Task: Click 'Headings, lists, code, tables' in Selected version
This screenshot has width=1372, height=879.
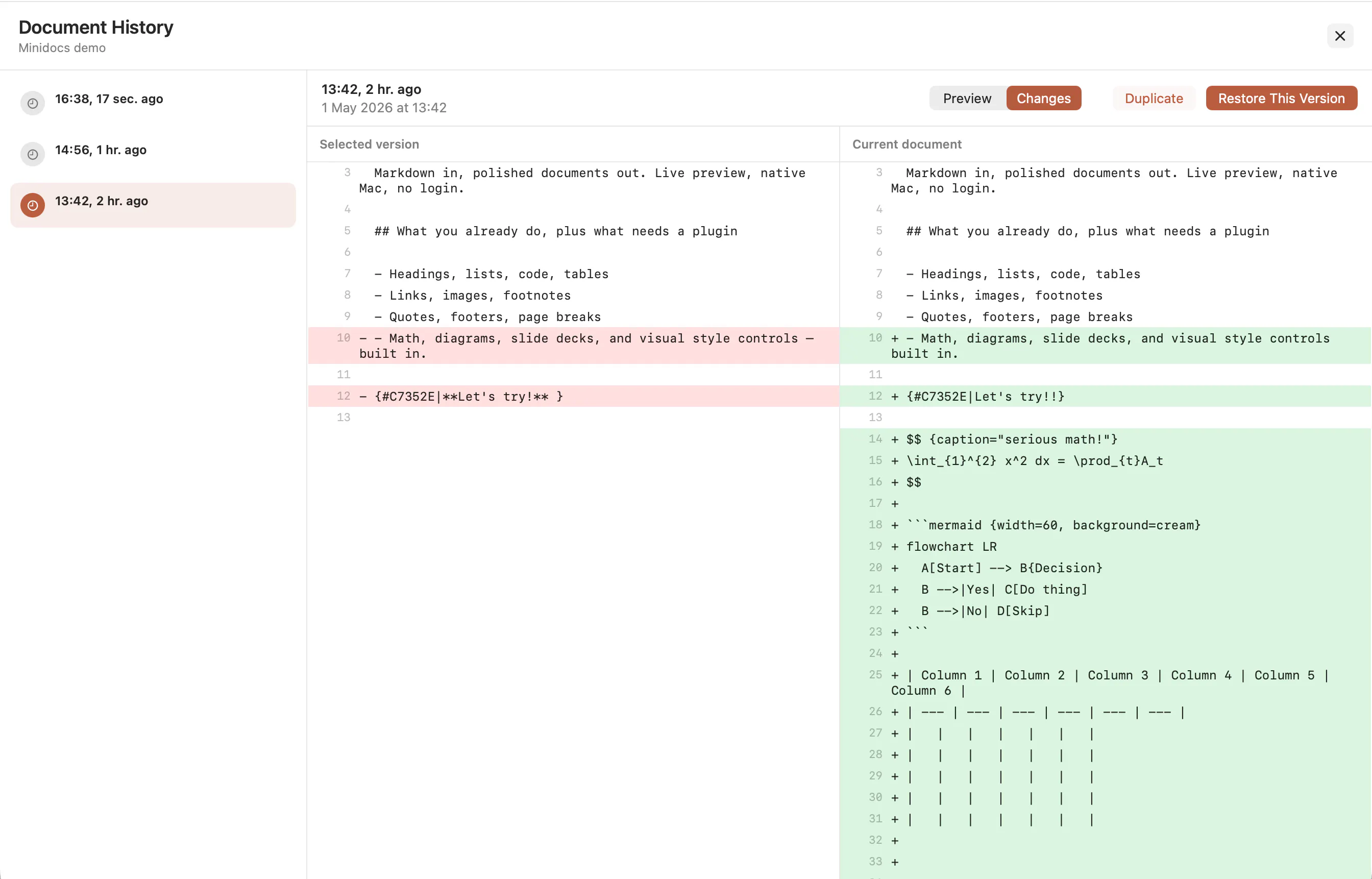Action: click(574, 274)
